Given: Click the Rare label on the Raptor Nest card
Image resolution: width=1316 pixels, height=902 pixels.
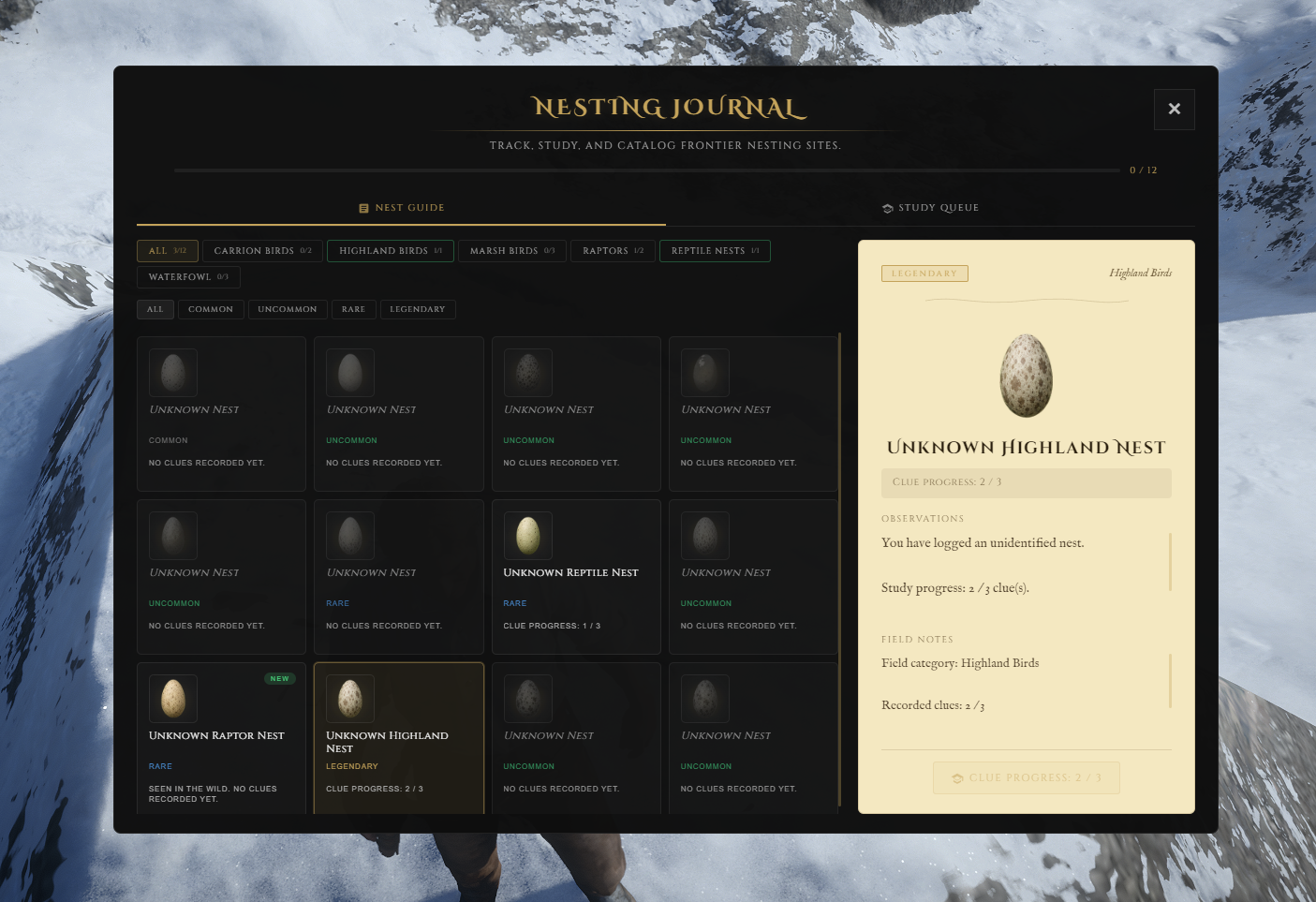Looking at the screenshot, I should [160, 766].
